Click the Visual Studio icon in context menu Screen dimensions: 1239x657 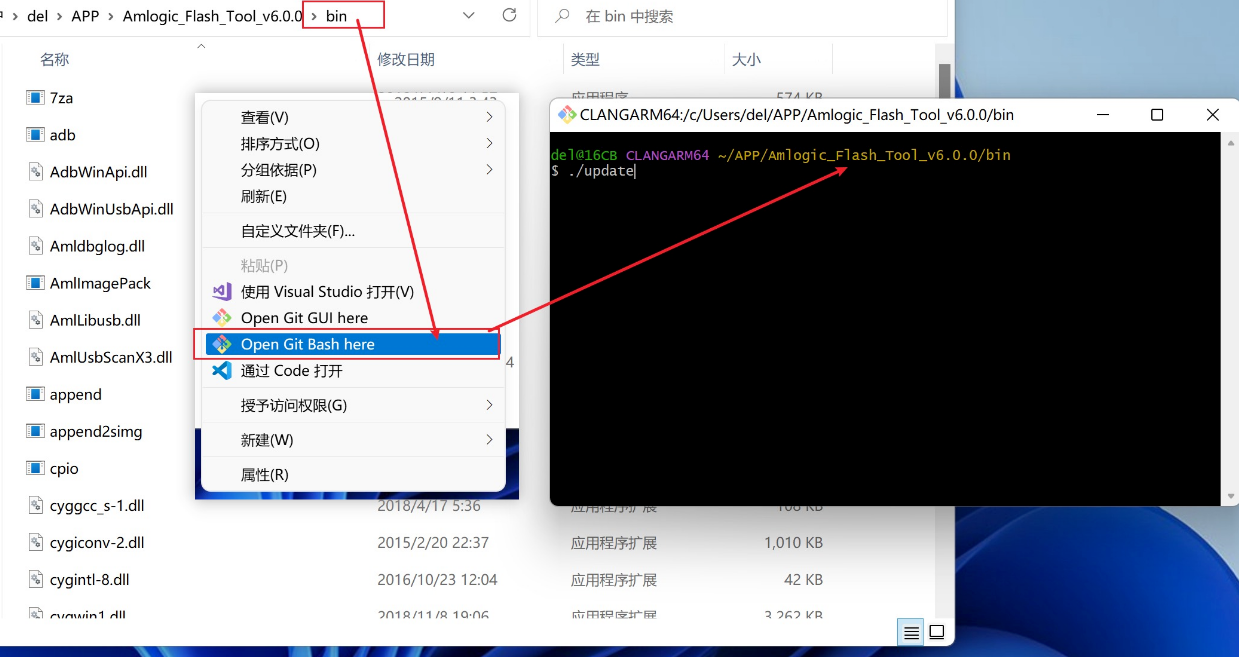coord(222,291)
